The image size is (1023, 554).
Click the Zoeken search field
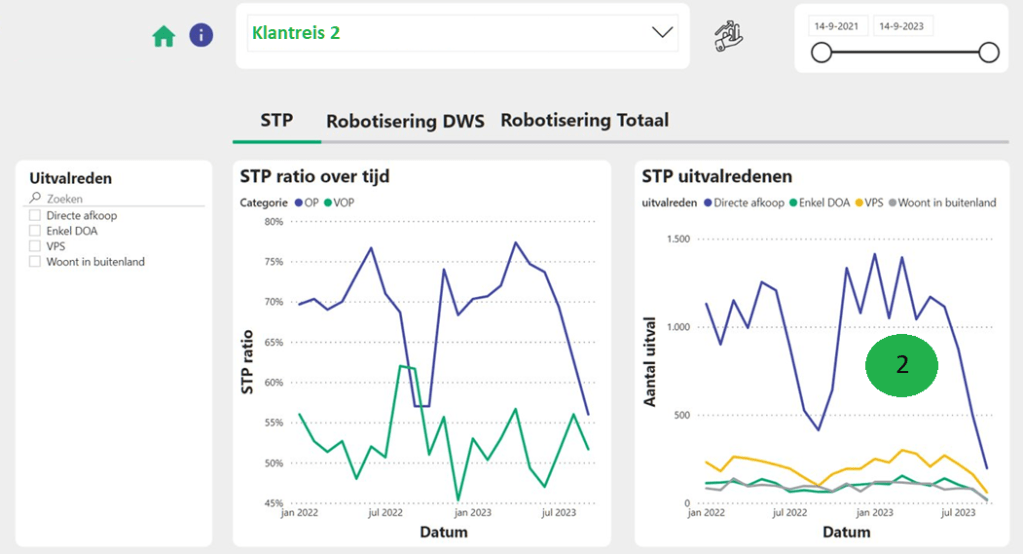(120, 199)
